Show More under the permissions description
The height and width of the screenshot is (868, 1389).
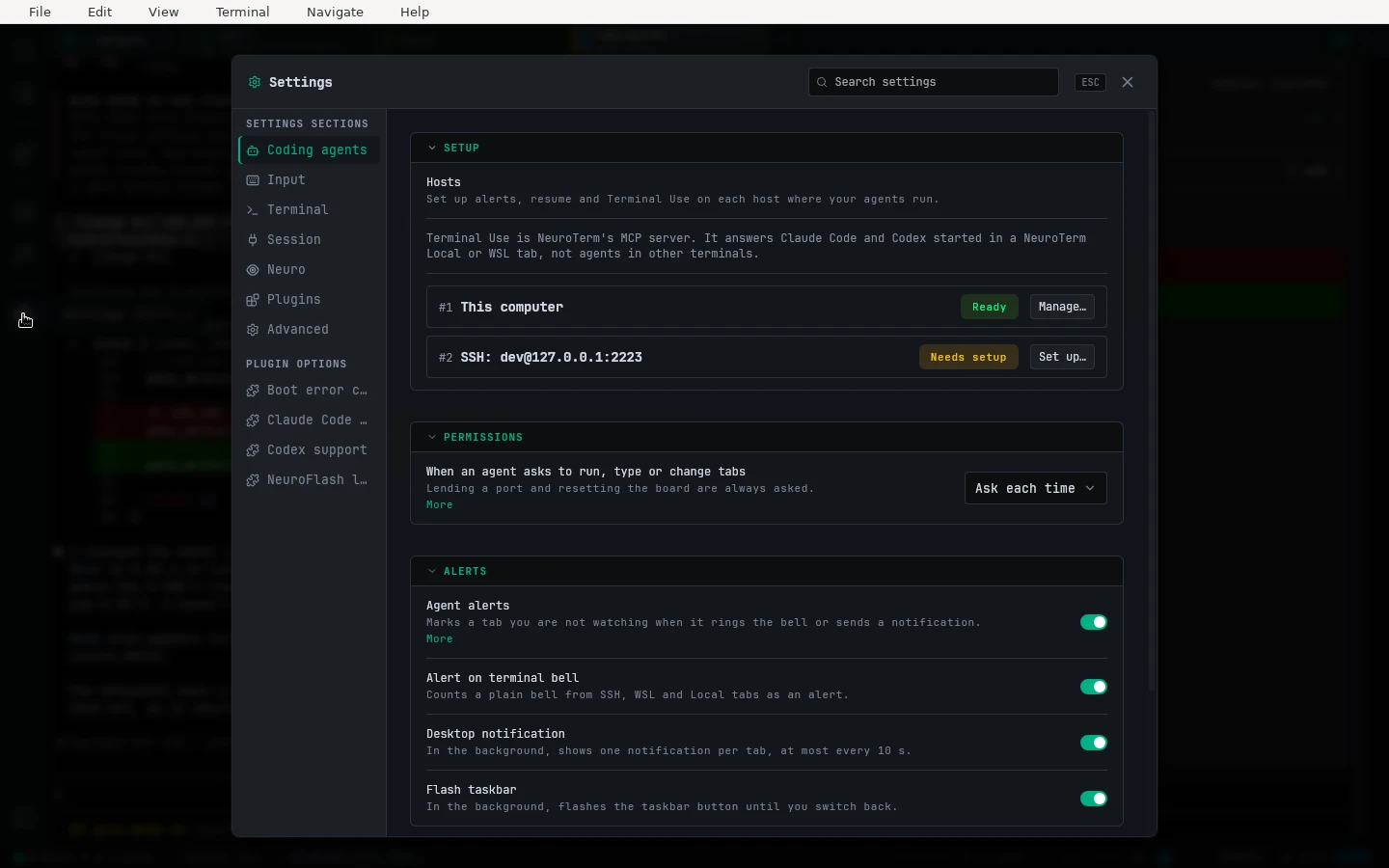(440, 504)
